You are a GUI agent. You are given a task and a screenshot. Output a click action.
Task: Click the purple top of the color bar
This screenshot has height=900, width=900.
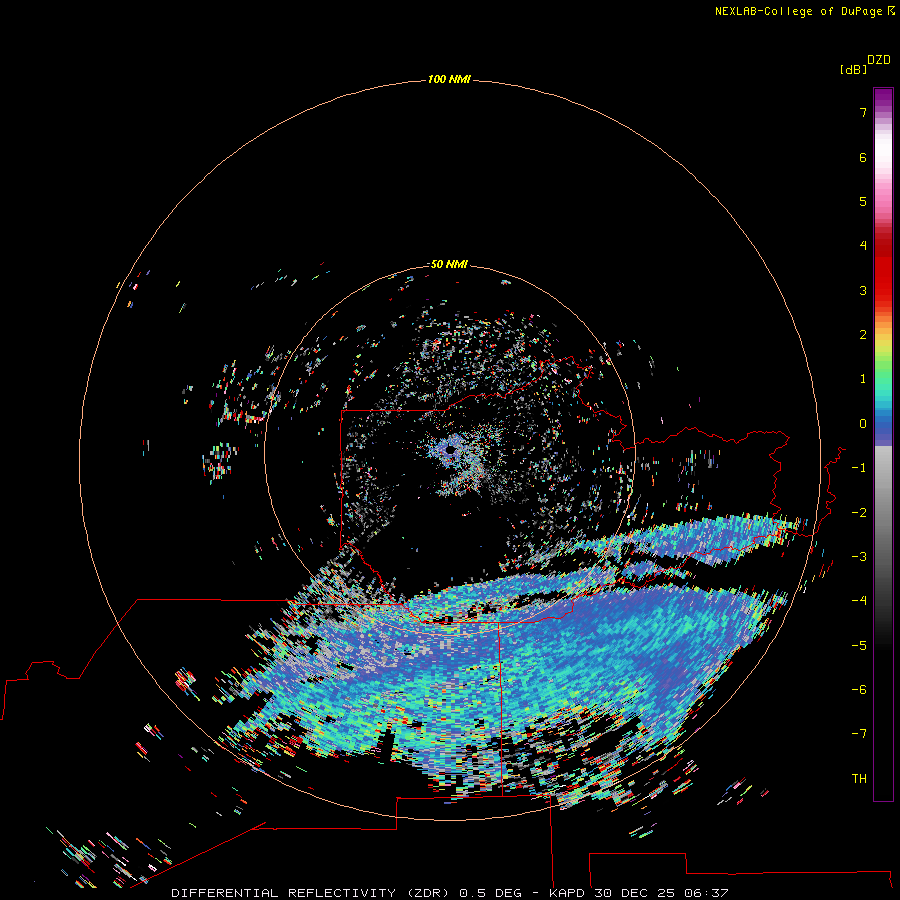tap(883, 96)
